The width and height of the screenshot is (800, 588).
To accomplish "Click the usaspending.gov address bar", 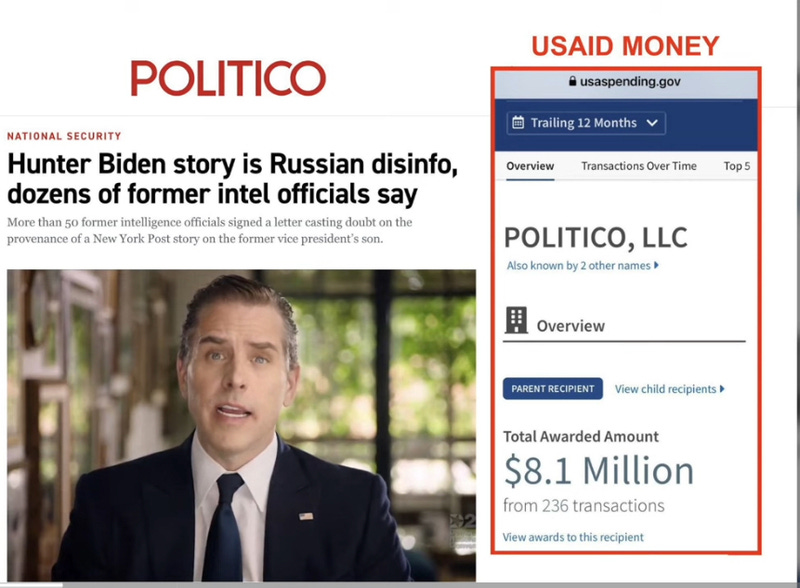I will pyautogui.click(x=626, y=83).
